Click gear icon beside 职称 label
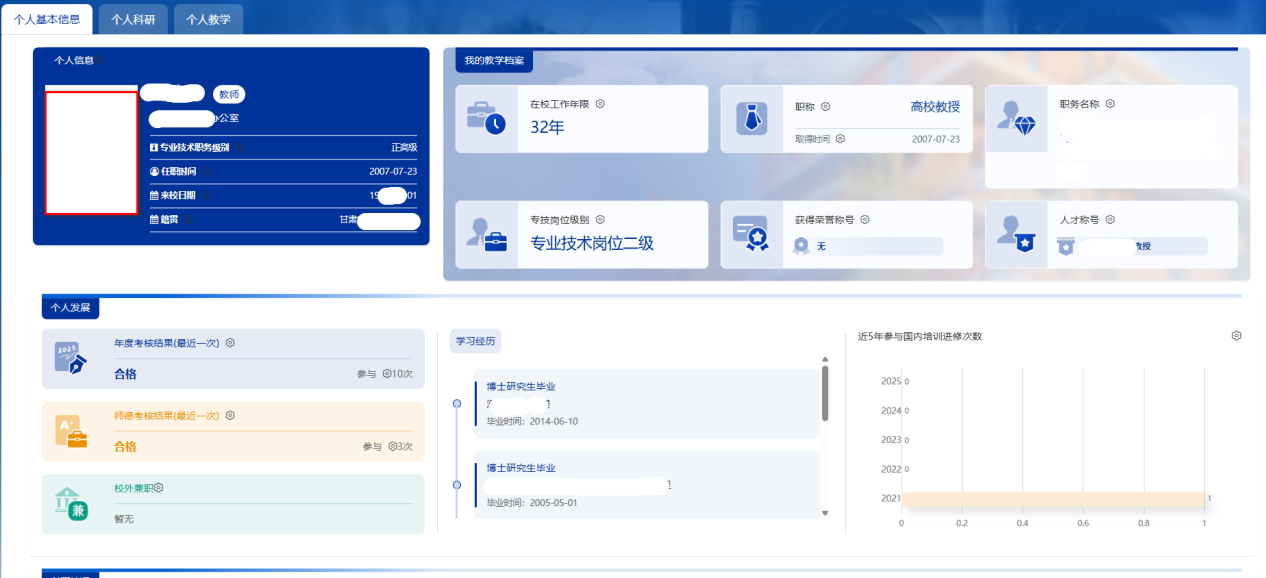This screenshot has width=1266, height=578. click(826, 107)
